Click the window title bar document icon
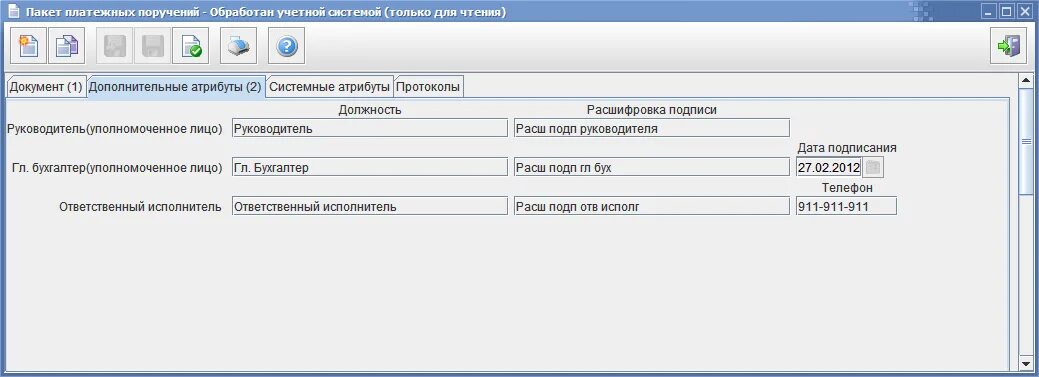Viewport: 1039px width, 377px height. tap(13, 11)
